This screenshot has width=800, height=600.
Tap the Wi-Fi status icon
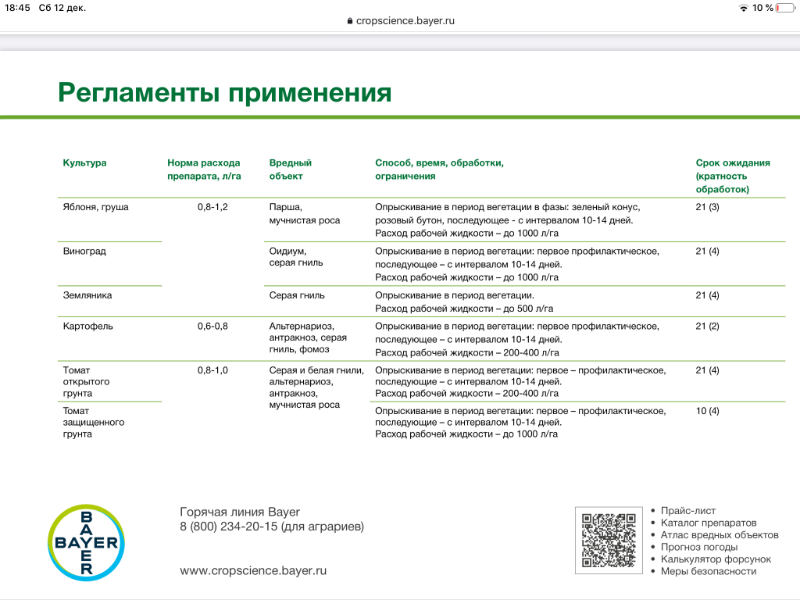tap(743, 8)
